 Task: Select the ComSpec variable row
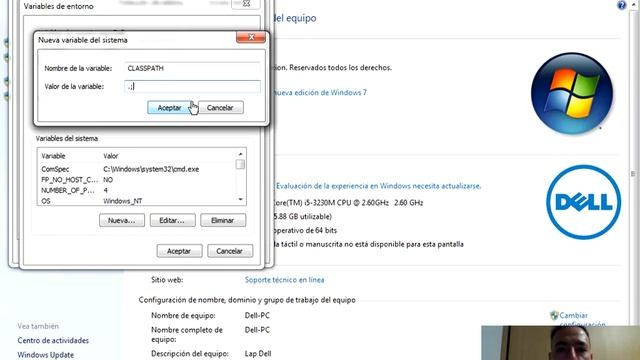tap(137, 169)
